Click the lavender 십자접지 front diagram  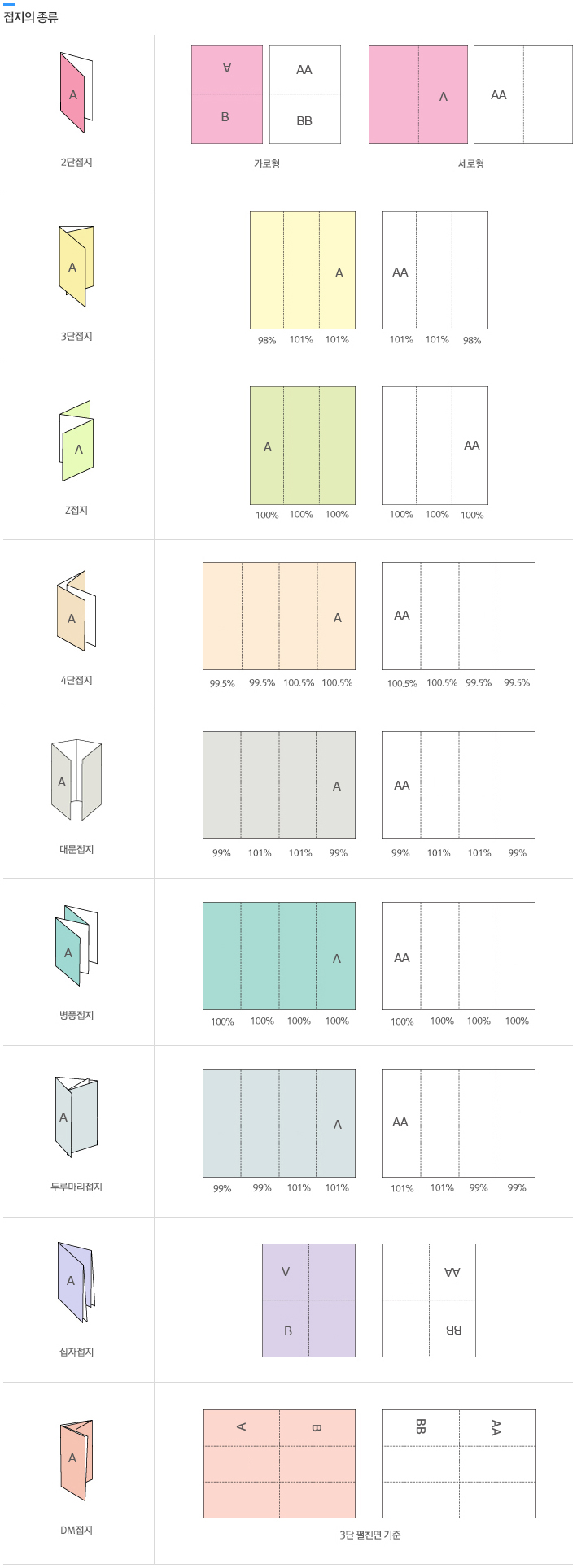point(308,1300)
